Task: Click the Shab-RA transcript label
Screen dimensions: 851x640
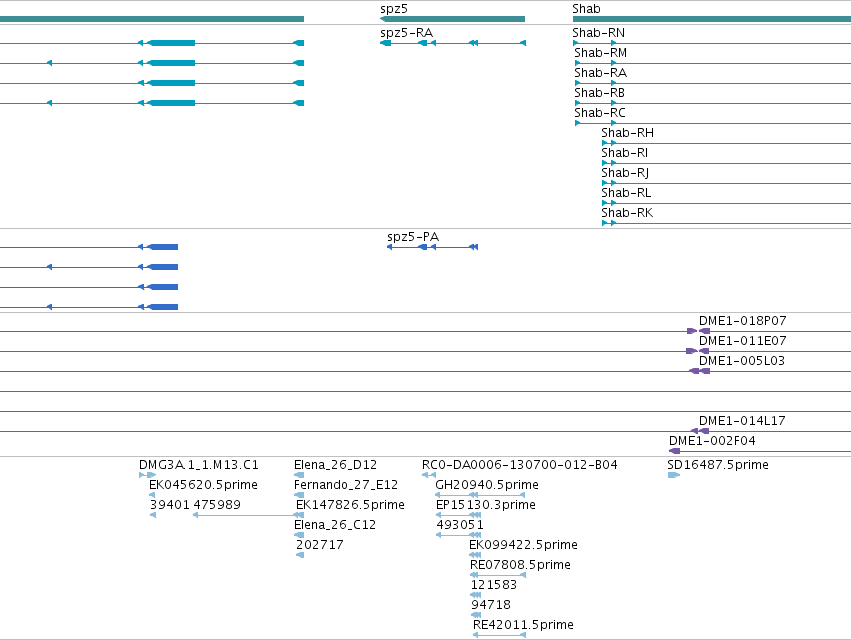Action: (601, 73)
